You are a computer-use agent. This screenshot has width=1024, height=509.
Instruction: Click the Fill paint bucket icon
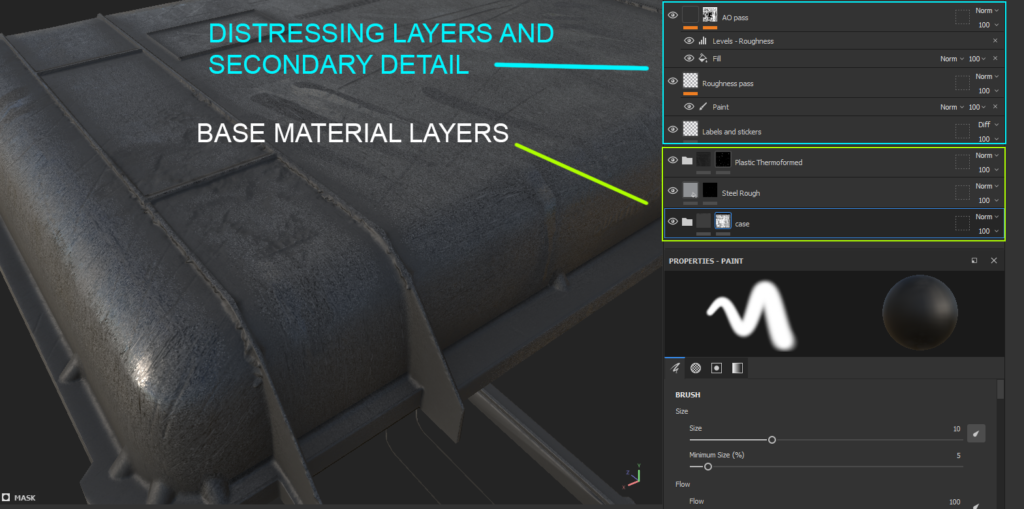click(x=703, y=59)
